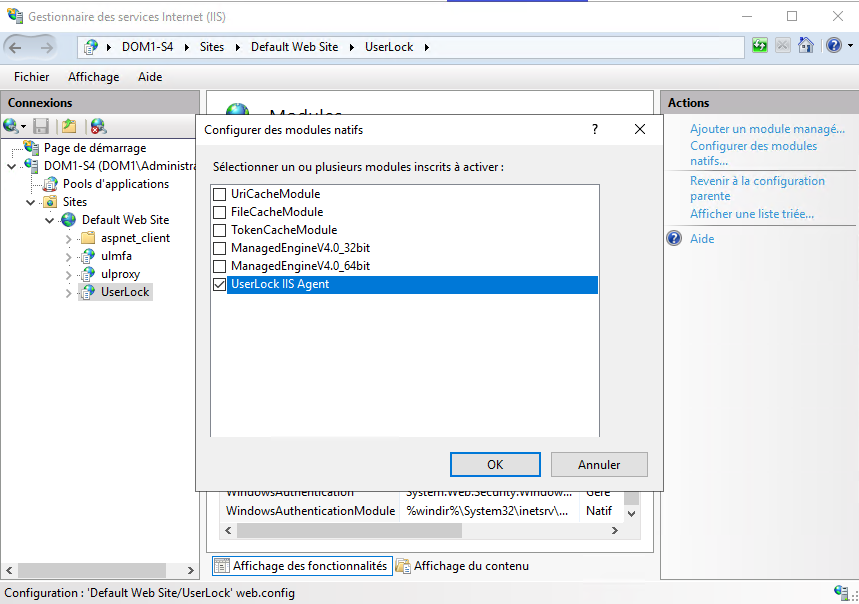Click the Default Web Site globe icon
Viewport: 859px width, 604px height.
[x=69, y=220]
